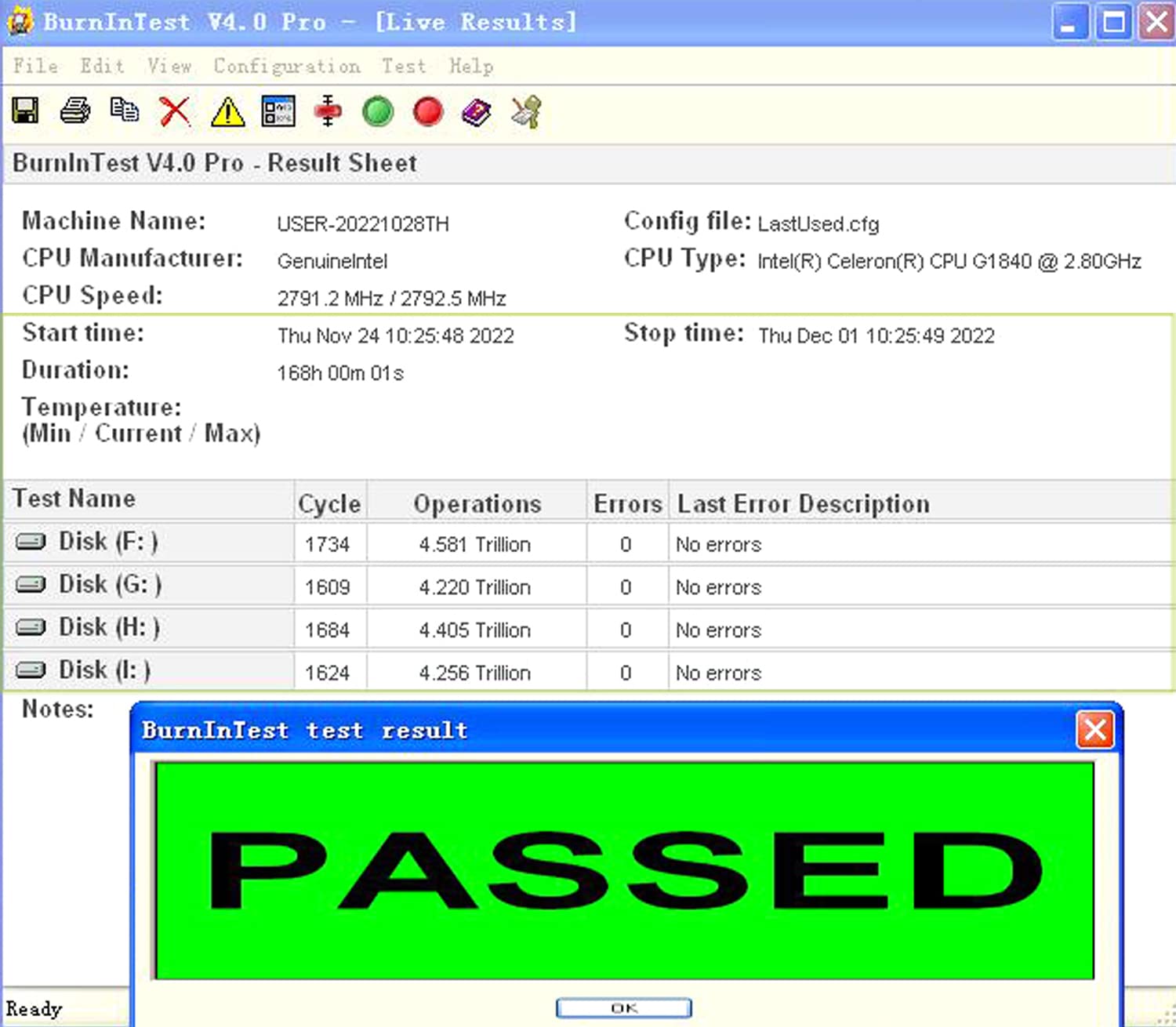This screenshot has width=1176, height=1027.
Task: Click the Disk (H:) drive icon
Action: tap(31, 627)
